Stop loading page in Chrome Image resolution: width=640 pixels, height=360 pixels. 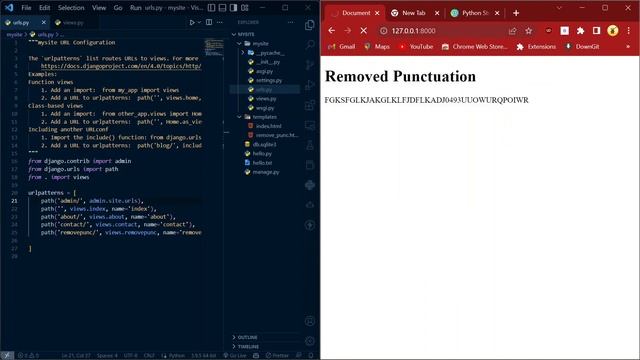(x=364, y=31)
